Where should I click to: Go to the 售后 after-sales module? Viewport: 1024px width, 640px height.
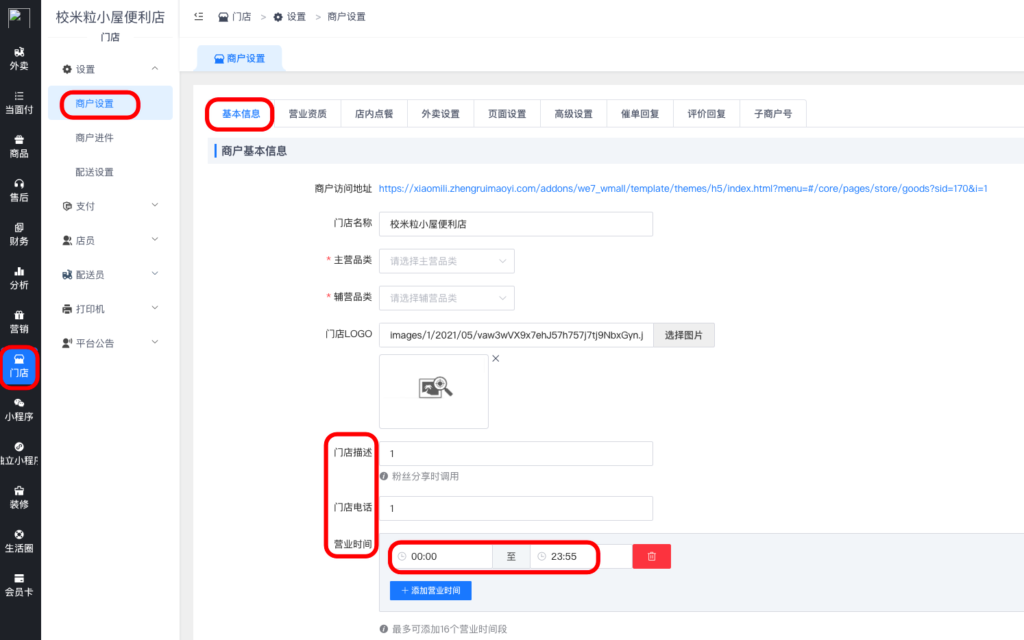point(20,190)
